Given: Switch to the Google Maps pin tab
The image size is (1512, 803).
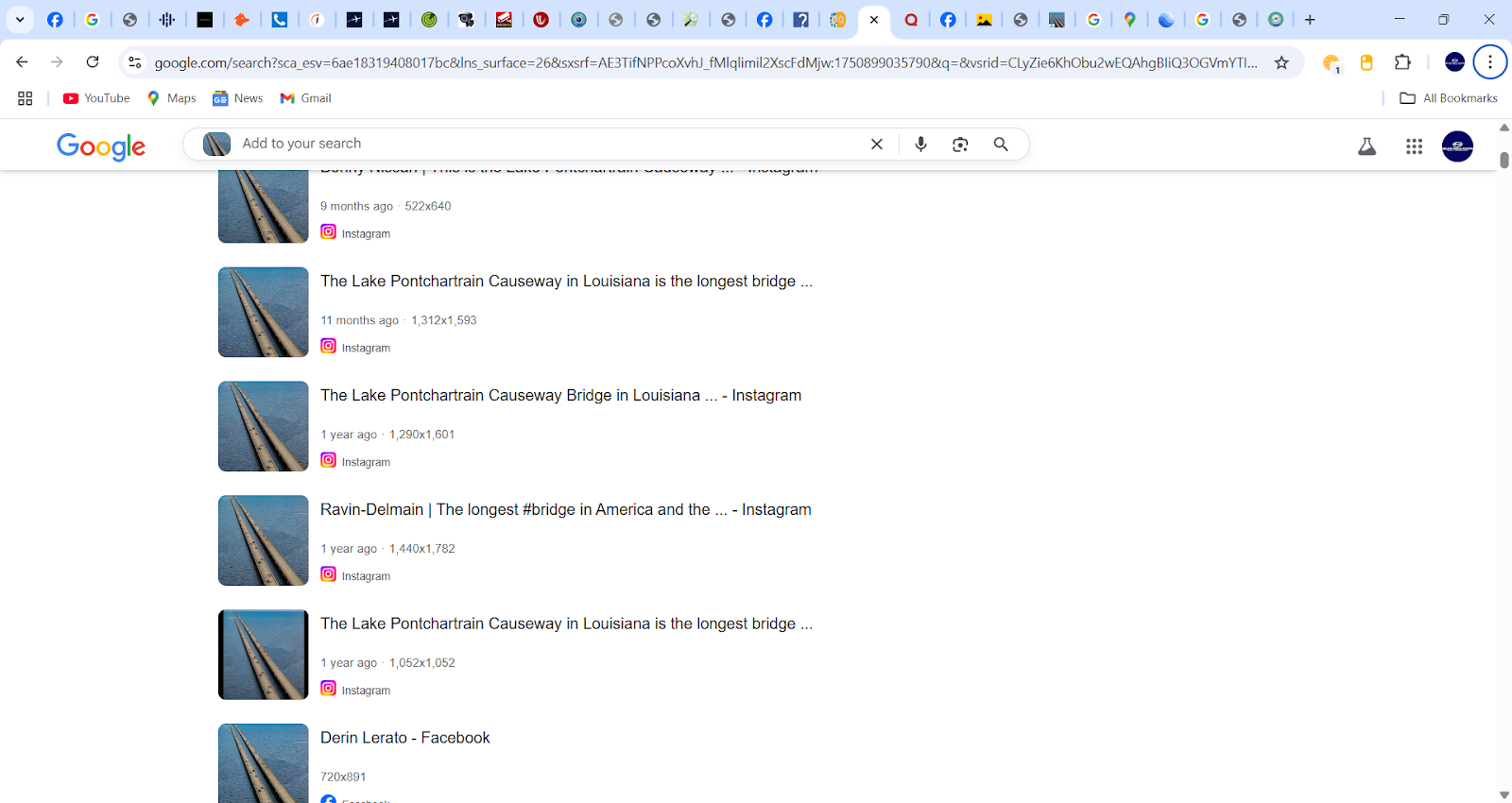Looking at the screenshot, I should coord(1129,19).
